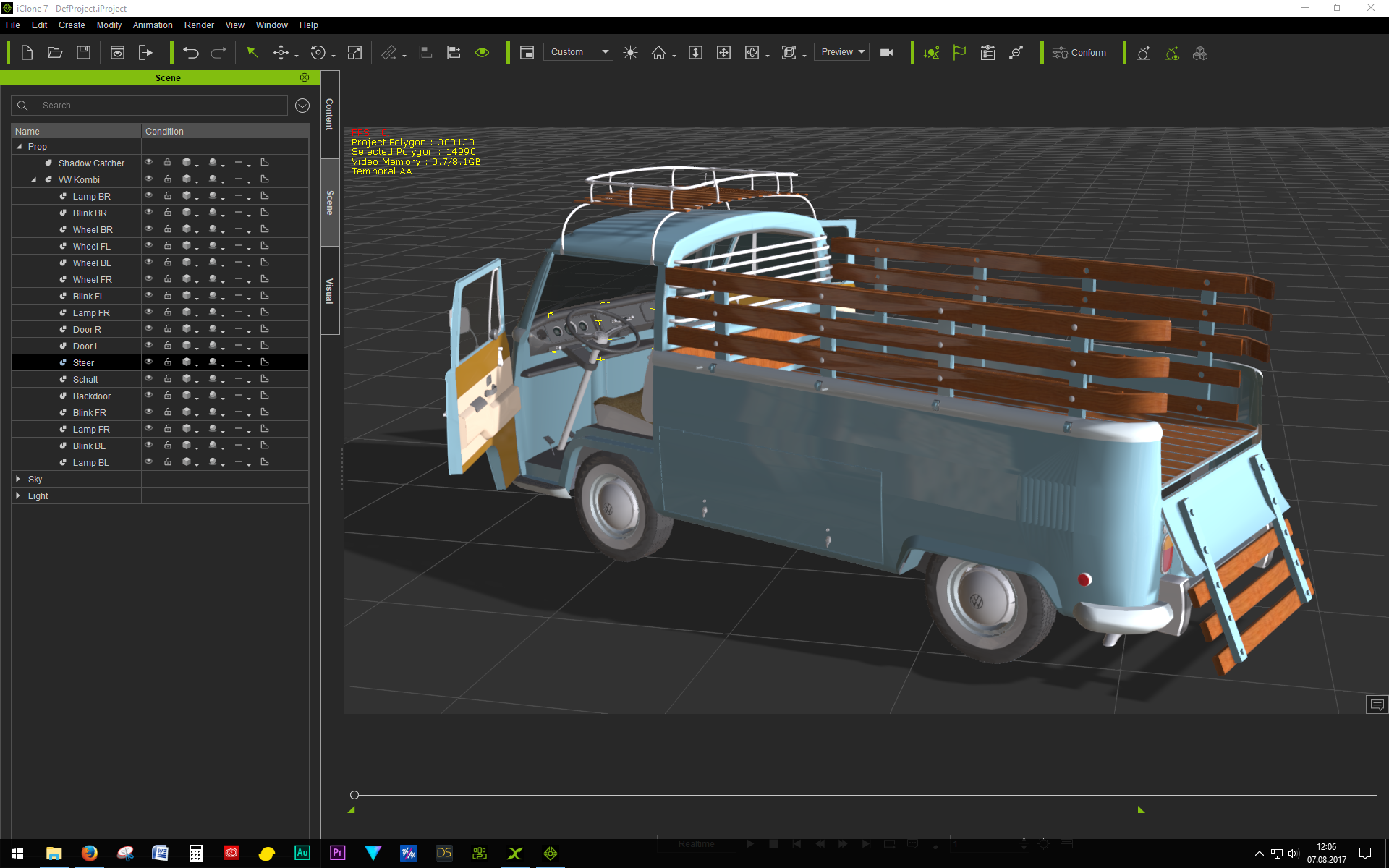1389x868 pixels.
Task: Click the Save Project icon
Action: [x=83, y=53]
